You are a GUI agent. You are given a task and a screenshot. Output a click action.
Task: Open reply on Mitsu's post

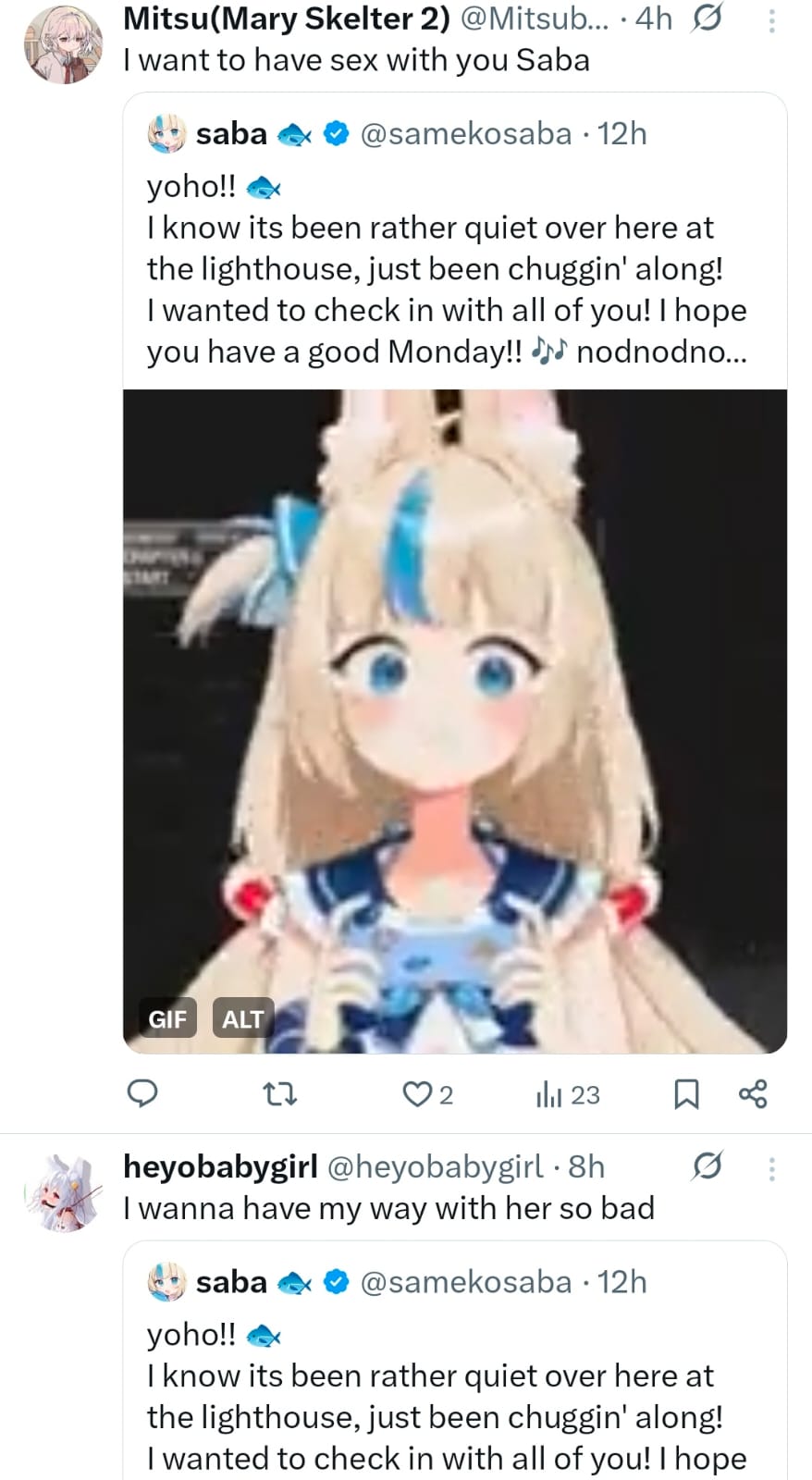coord(141,1093)
